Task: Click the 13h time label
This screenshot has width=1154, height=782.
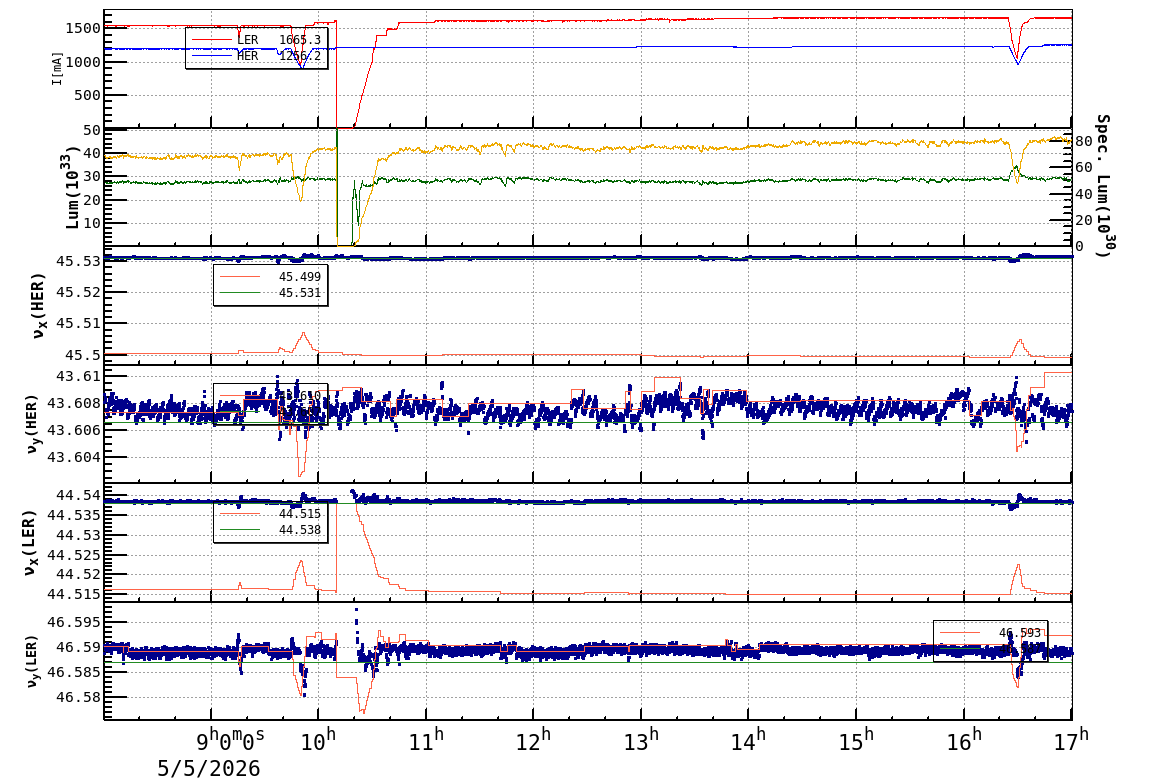Action: click(642, 739)
